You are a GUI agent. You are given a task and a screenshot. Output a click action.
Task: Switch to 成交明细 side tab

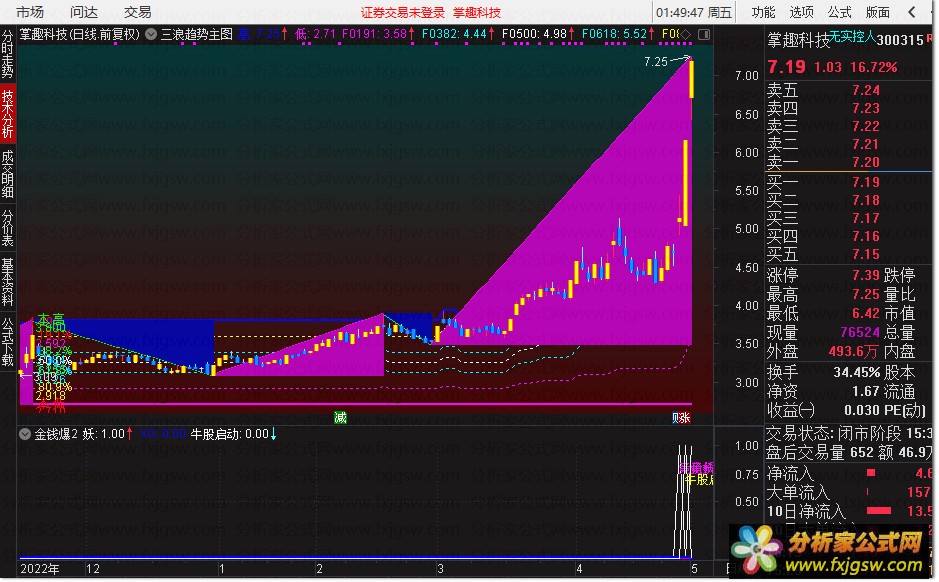(7, 173)
